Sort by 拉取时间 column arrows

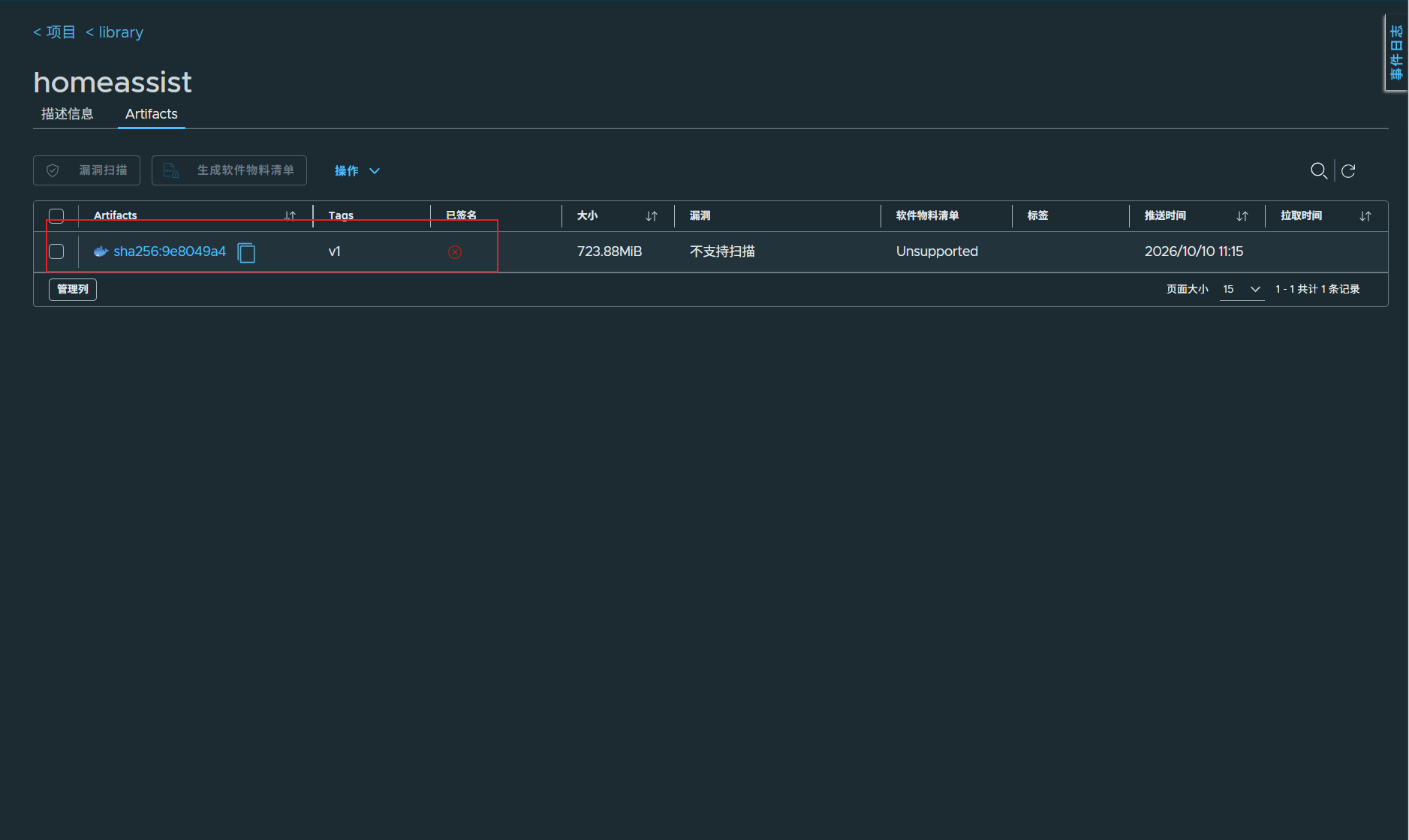[x=1365, y=216]
